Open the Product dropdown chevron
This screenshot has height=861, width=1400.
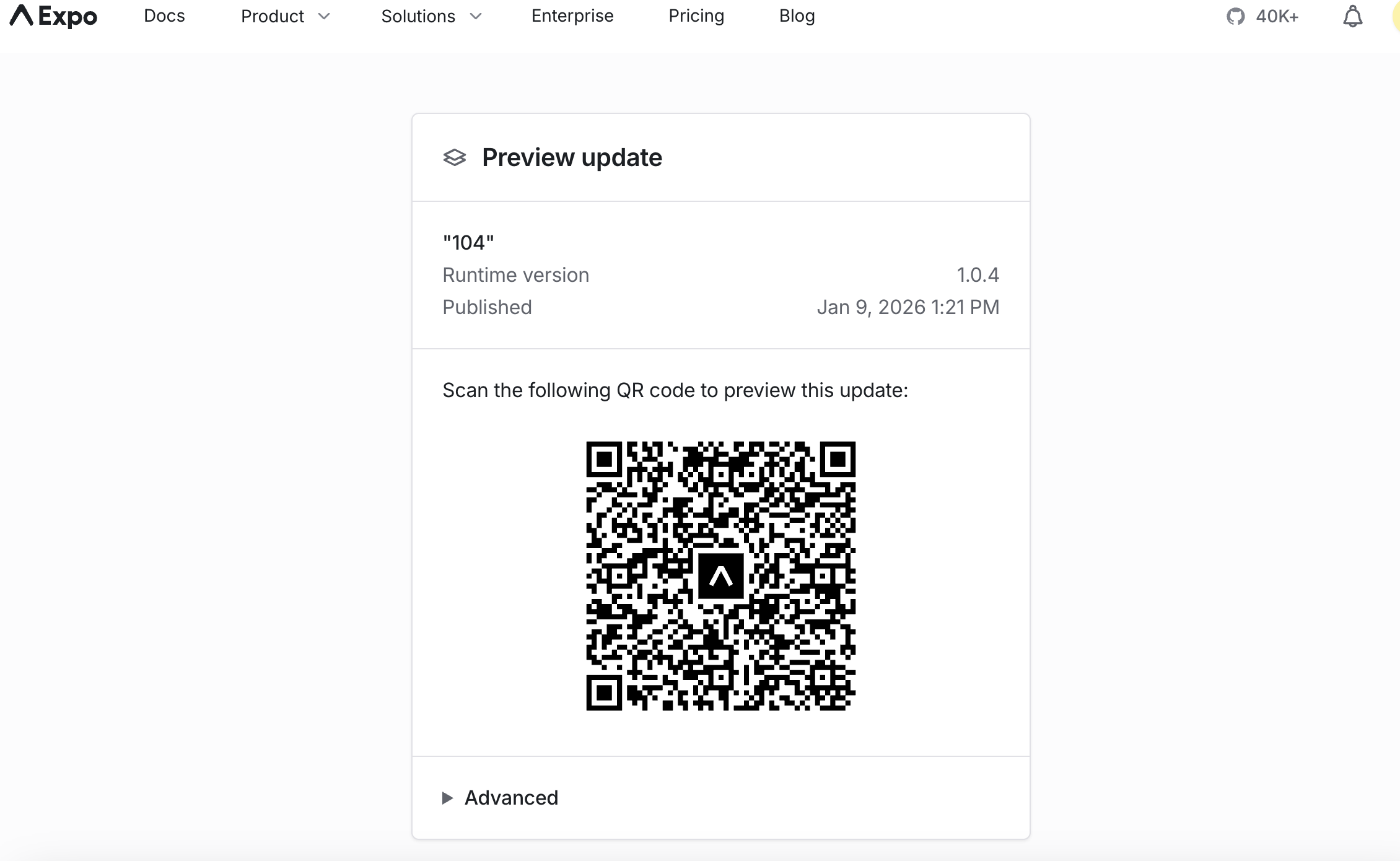(x=324, y=16)
